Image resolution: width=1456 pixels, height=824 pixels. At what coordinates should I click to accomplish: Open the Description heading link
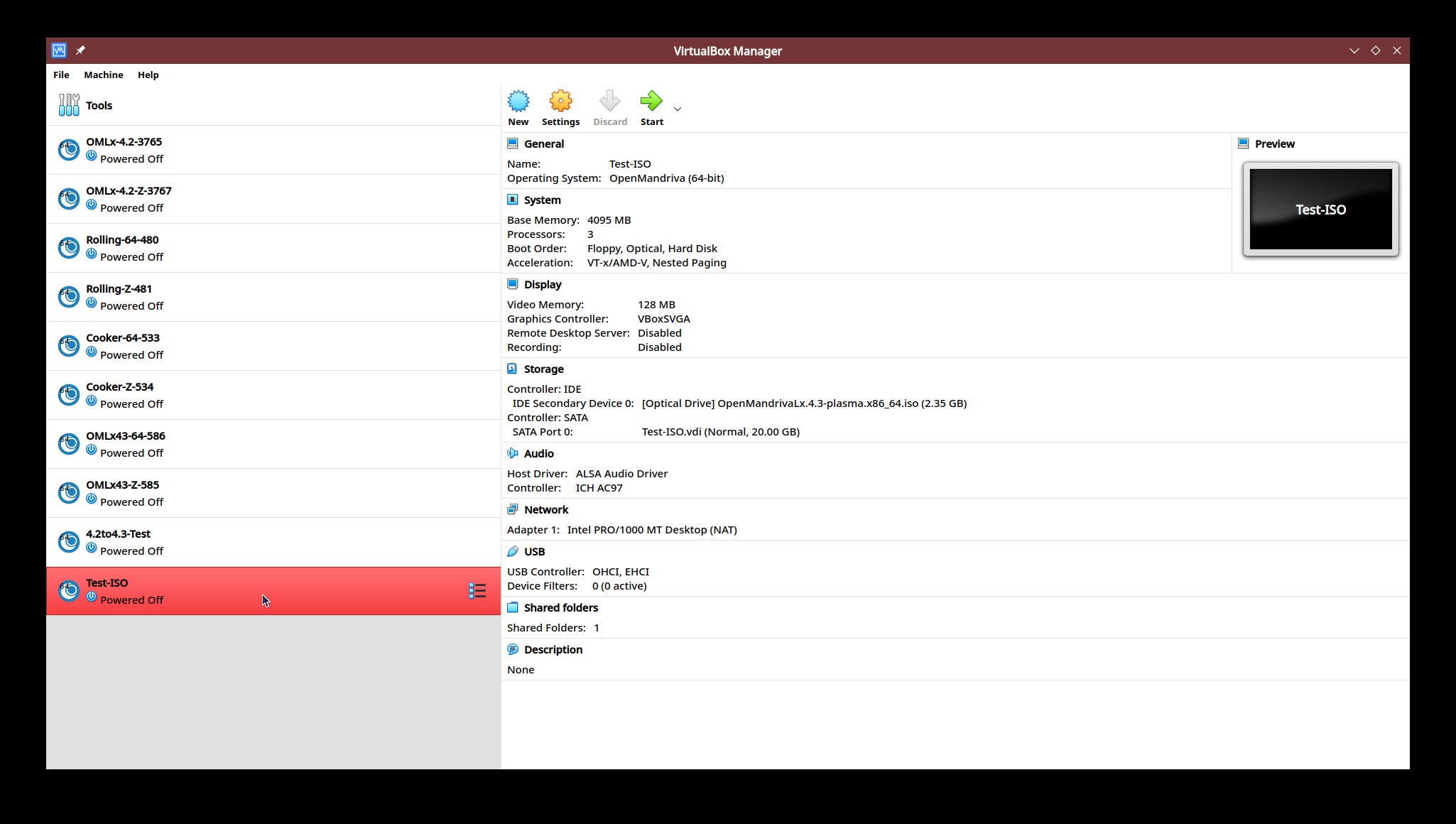pyautogui.click(x=553, y=649)
